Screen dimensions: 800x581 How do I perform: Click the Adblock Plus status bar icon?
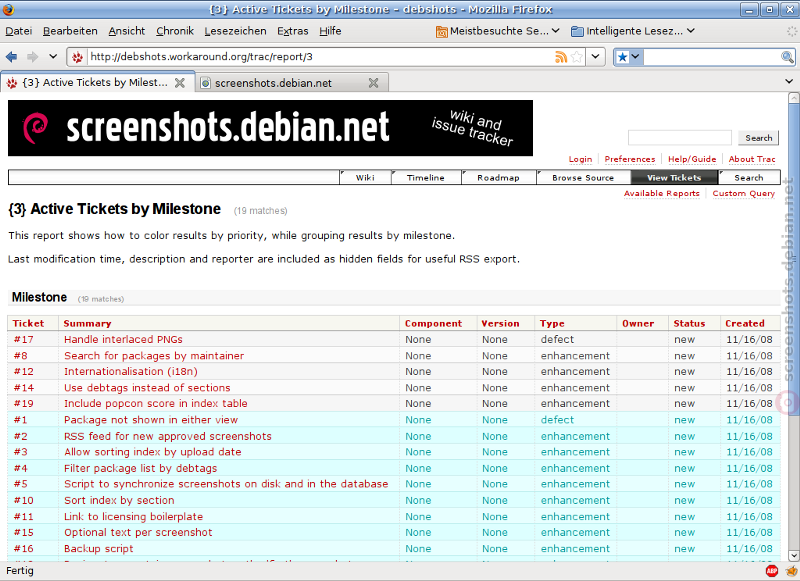click(771, 571)
